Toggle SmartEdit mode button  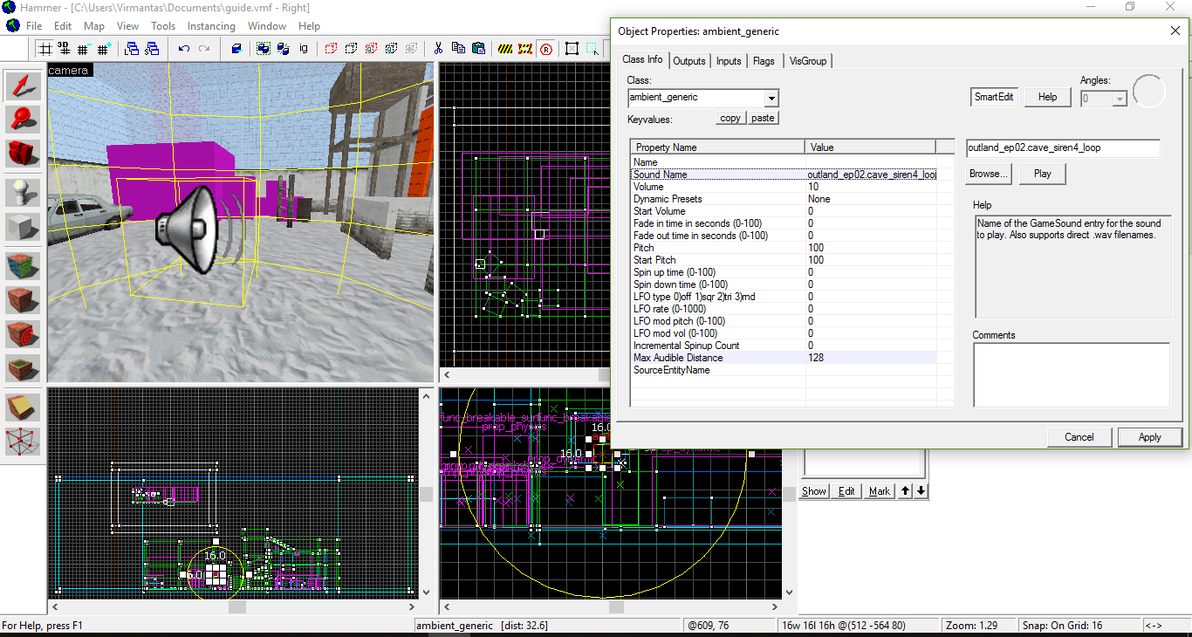(994, 97)
